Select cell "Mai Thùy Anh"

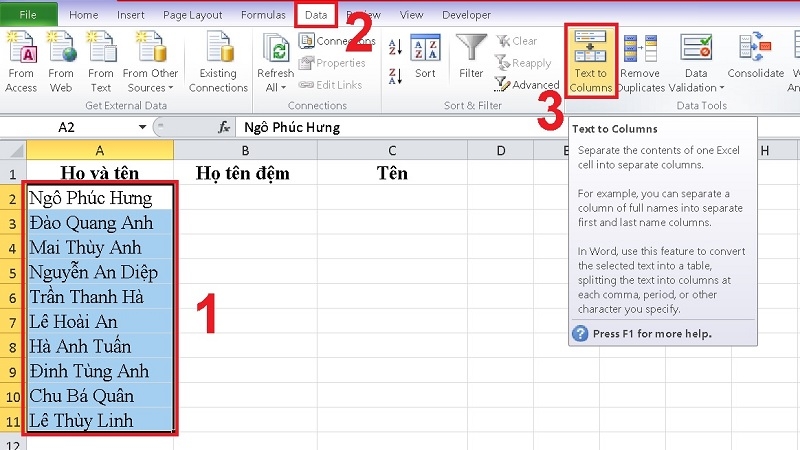click(100, 247)
